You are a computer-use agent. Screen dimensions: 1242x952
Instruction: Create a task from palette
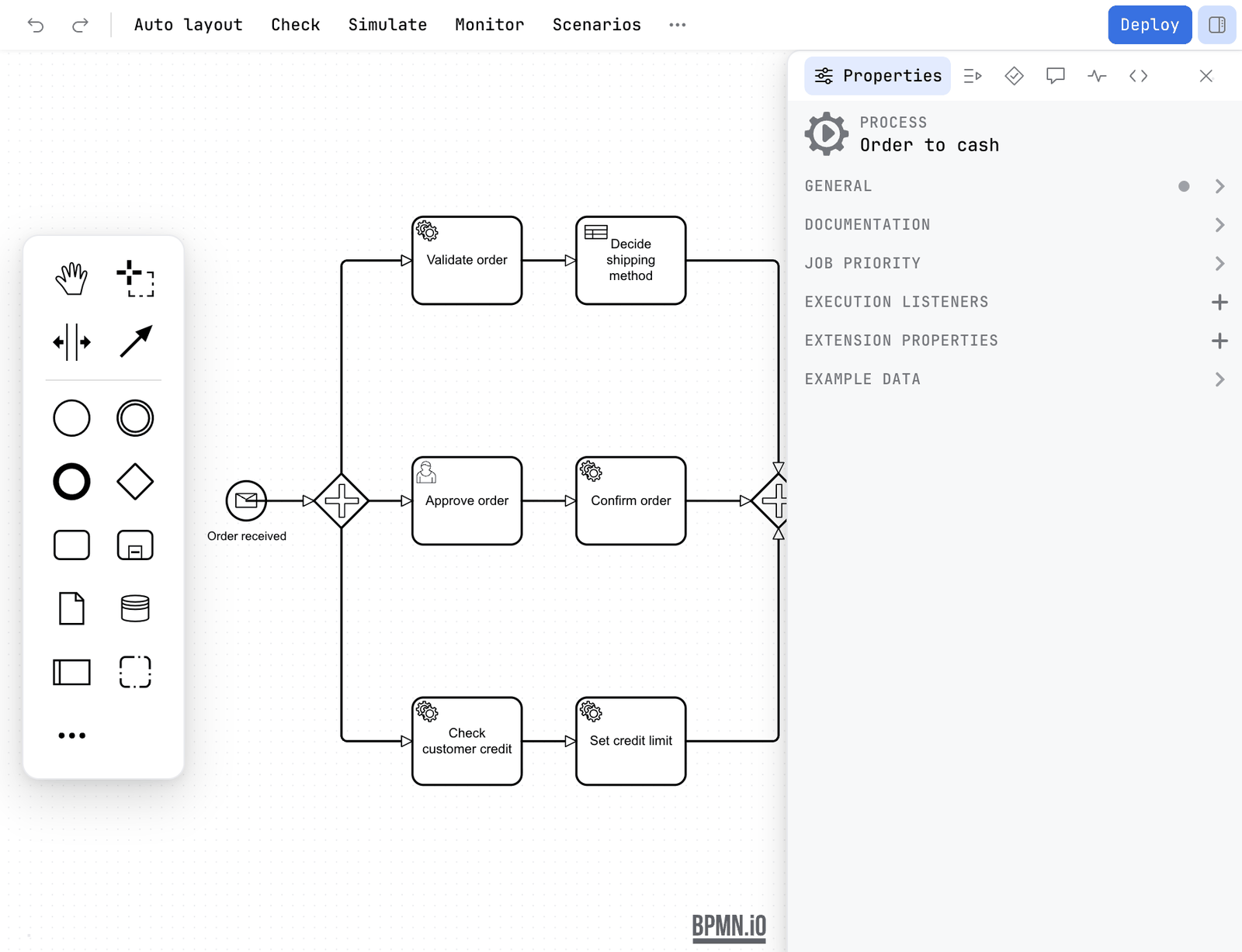(x=71, y=545)
